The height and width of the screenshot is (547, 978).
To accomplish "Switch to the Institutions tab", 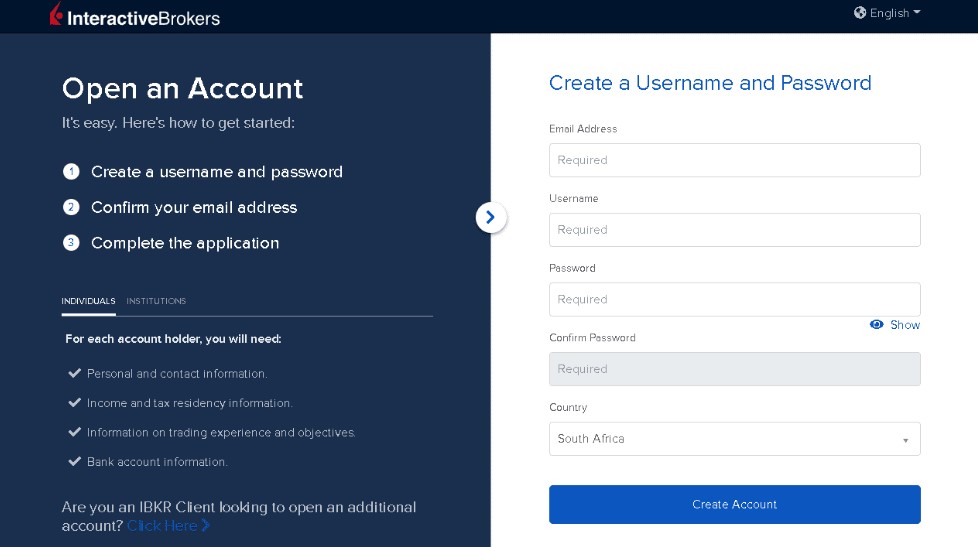I will (x=156, y=301).
